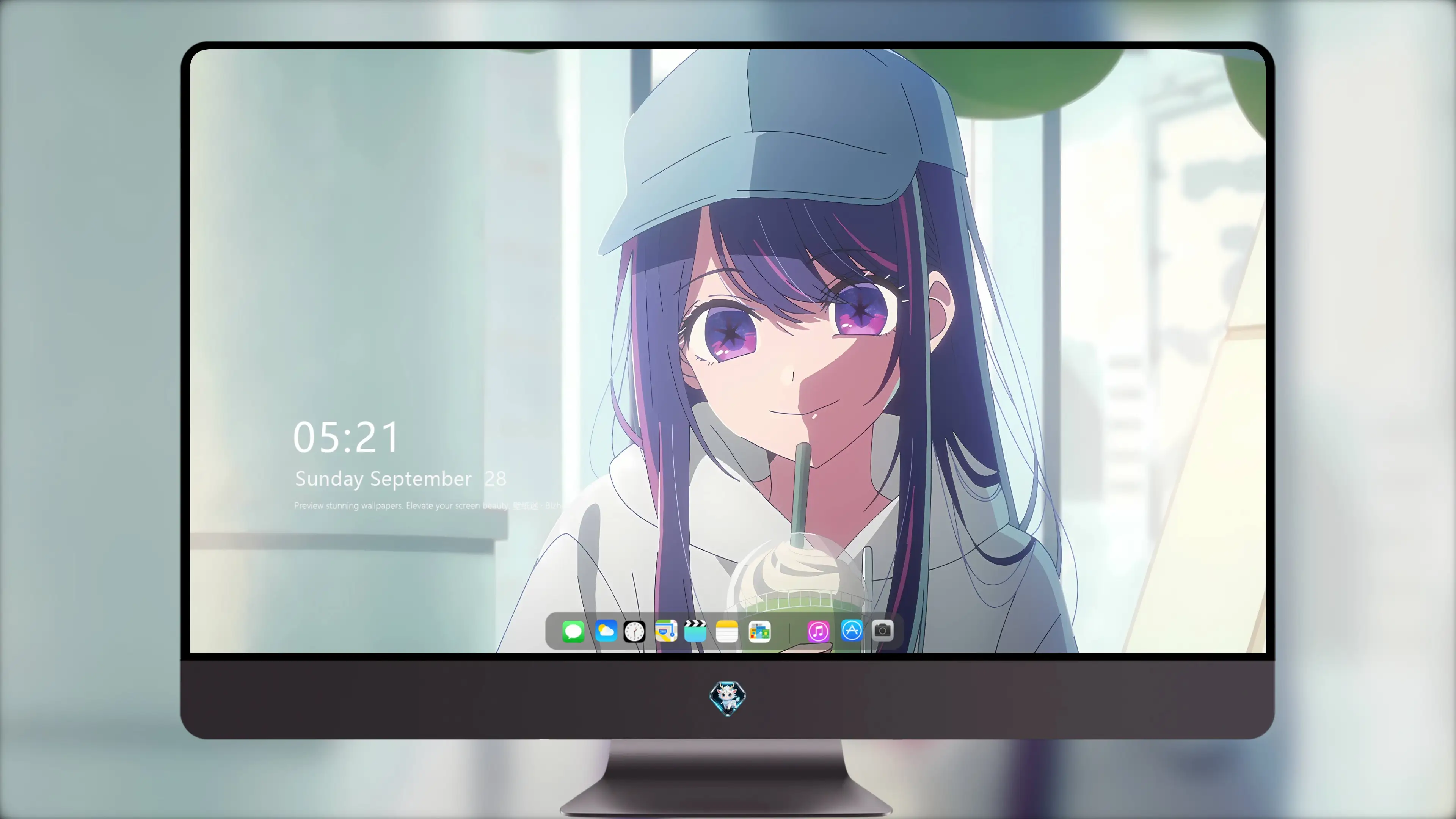The height and width of the screenshot is (819, 1456).
Task: Launch the Videos clapperboard app
Action: pyautogui.click(x=695, y=631)
